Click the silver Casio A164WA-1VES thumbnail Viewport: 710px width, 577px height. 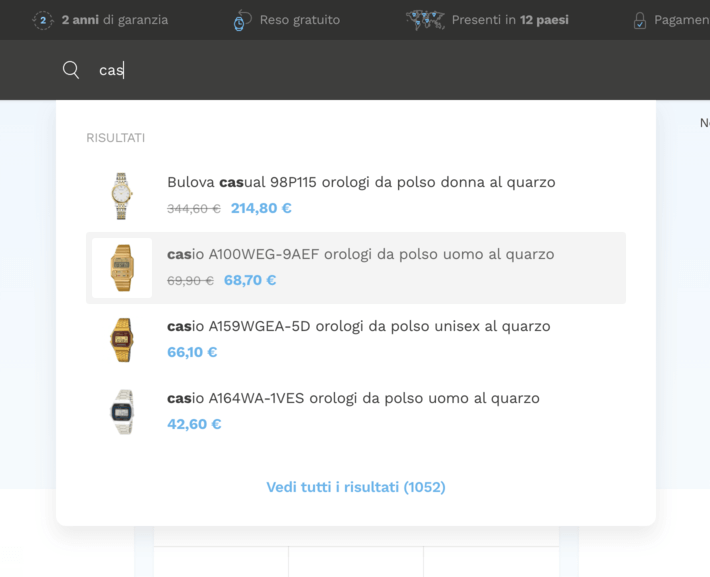pos(122,412)
